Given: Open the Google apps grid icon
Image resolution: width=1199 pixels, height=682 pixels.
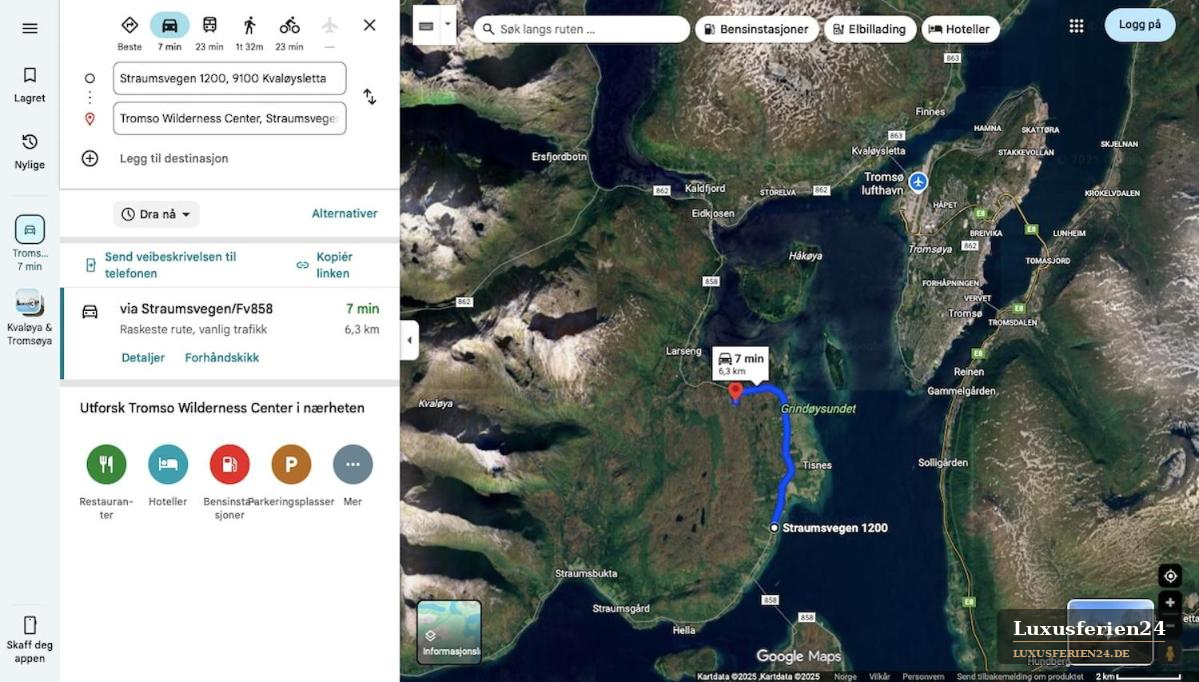Looking at the screenshot, I should [1076, 26].
